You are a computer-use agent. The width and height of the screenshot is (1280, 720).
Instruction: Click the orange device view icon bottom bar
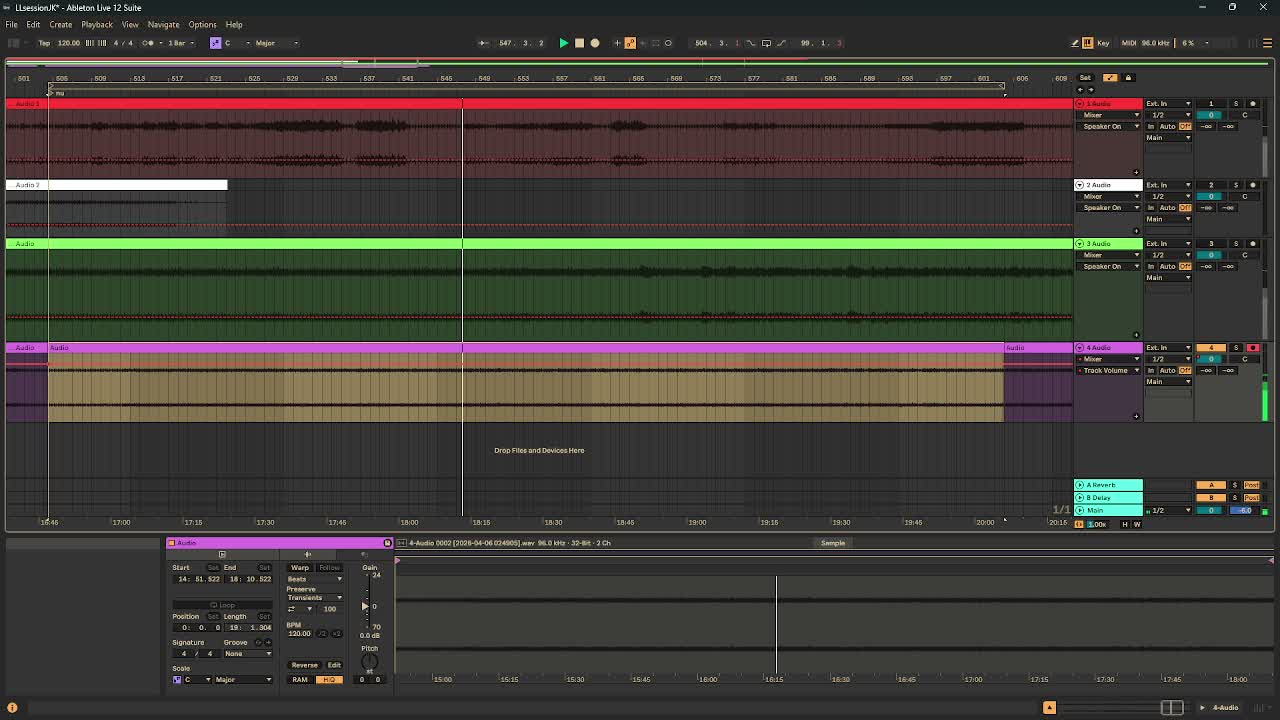click(1049, 708)
